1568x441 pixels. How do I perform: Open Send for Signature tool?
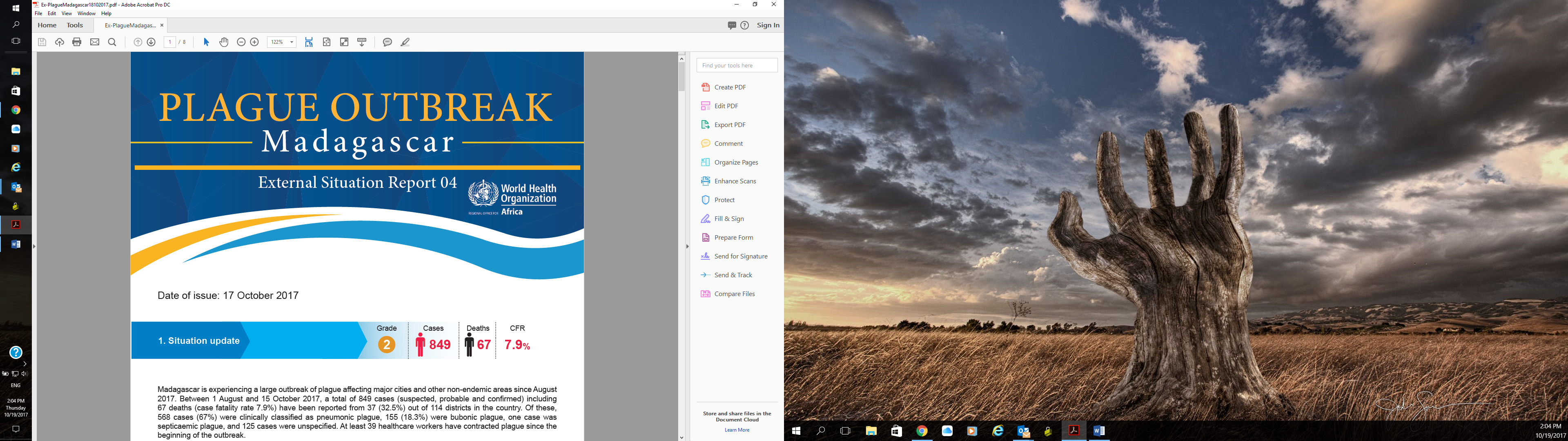[734, 256]
